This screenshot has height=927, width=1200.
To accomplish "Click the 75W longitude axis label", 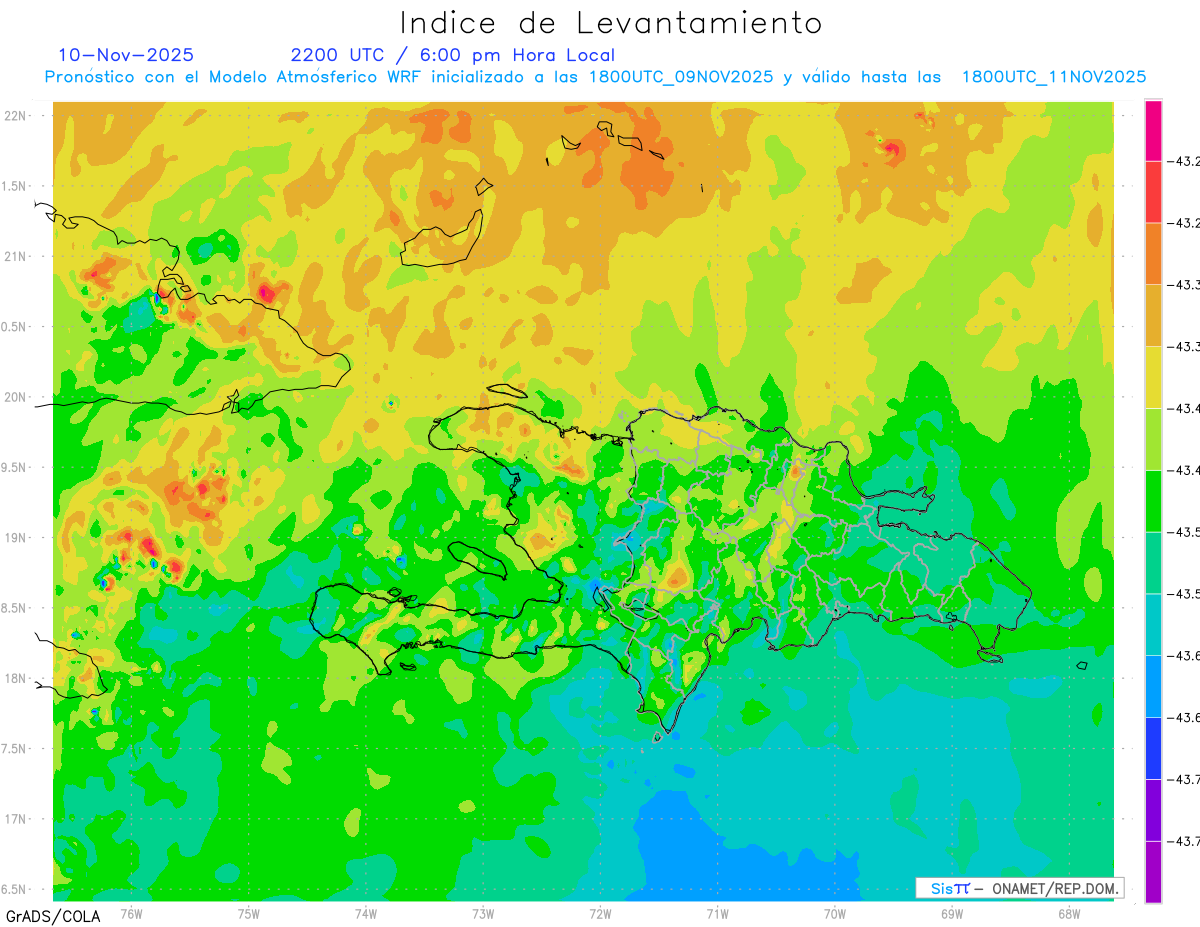I will (249, 913).
